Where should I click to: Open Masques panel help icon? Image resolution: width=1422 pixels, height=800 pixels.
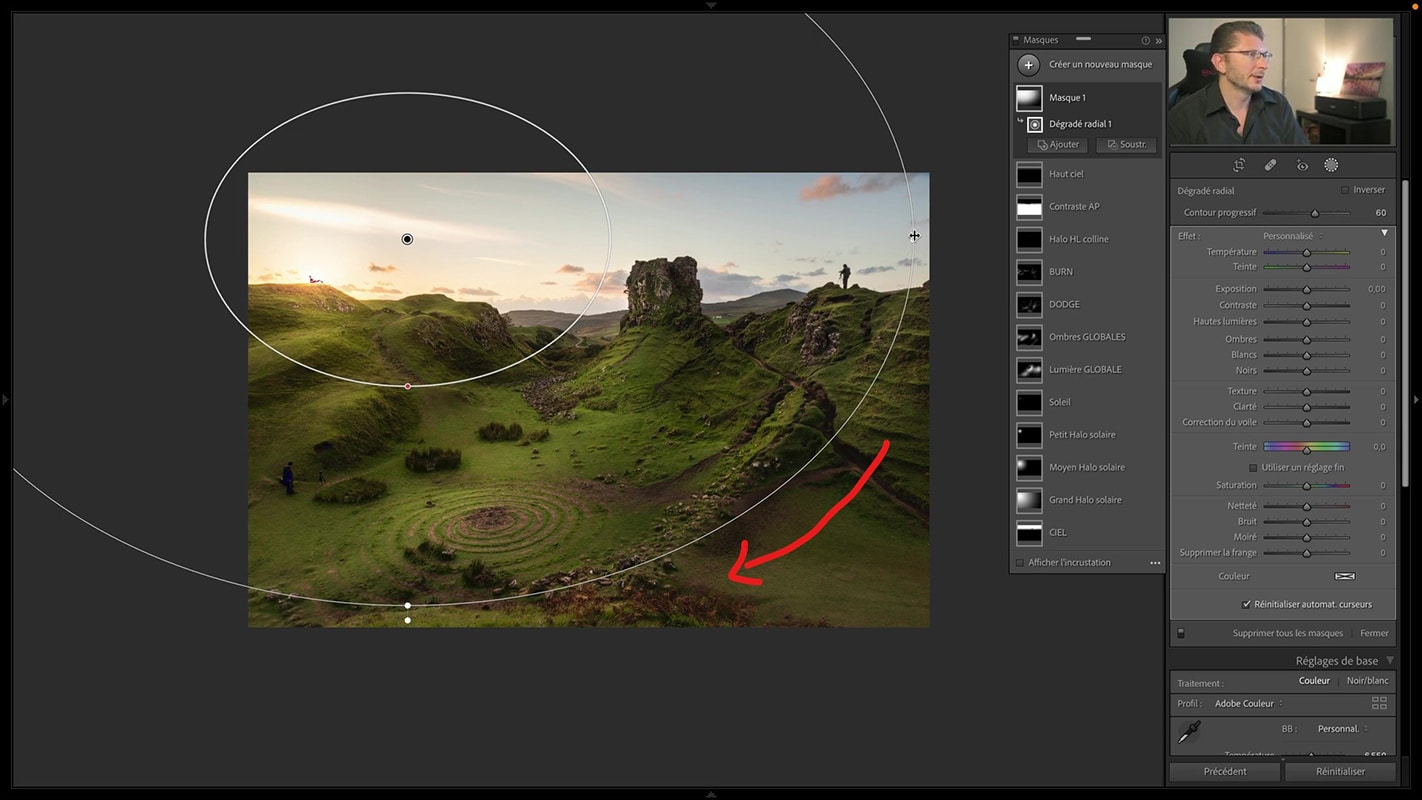(x=1146, y=40)
